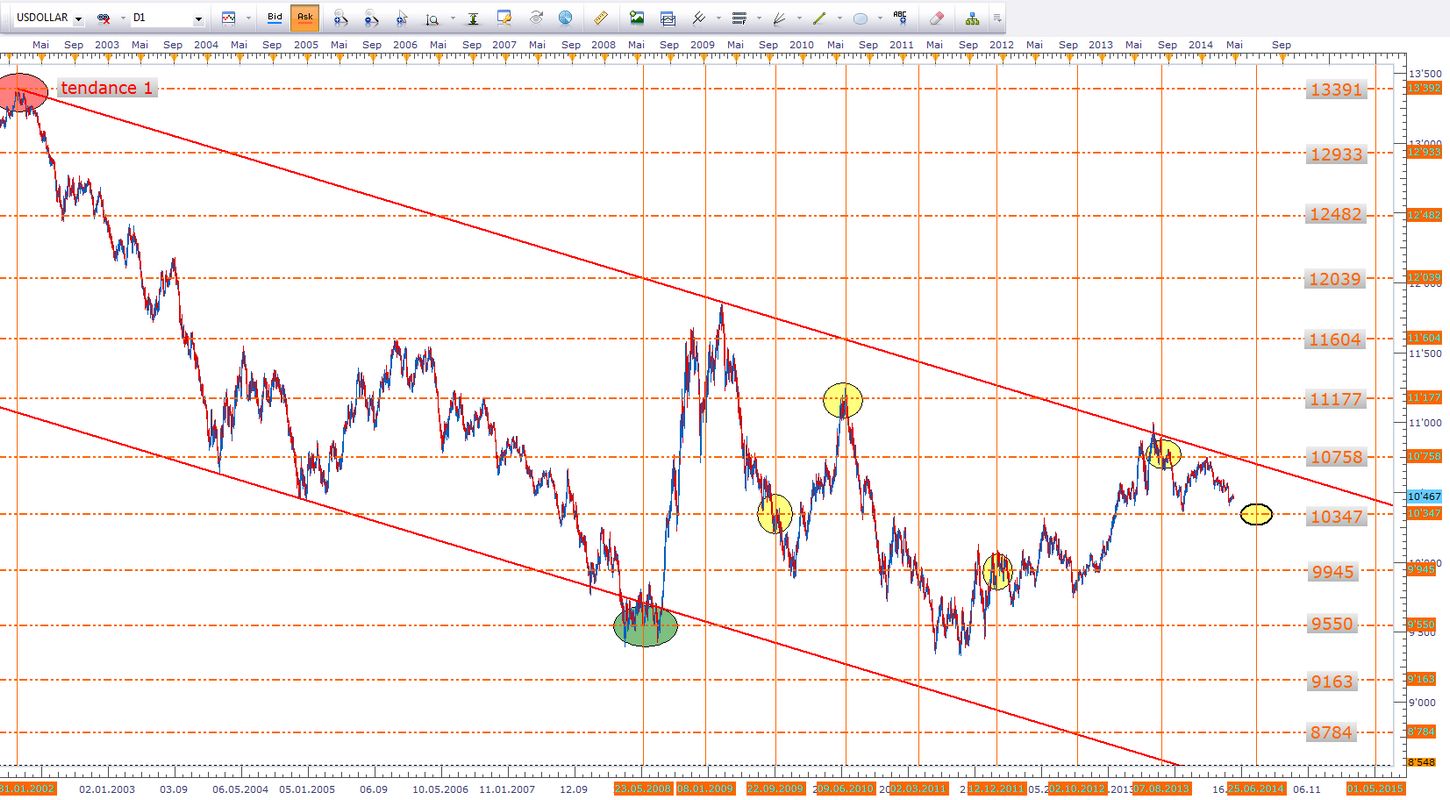Viewport: 1450px width, 800px height.
Task: Select the red ellipse at the 2002 peak
Action: pyautogui.click(x=21, y=92)
